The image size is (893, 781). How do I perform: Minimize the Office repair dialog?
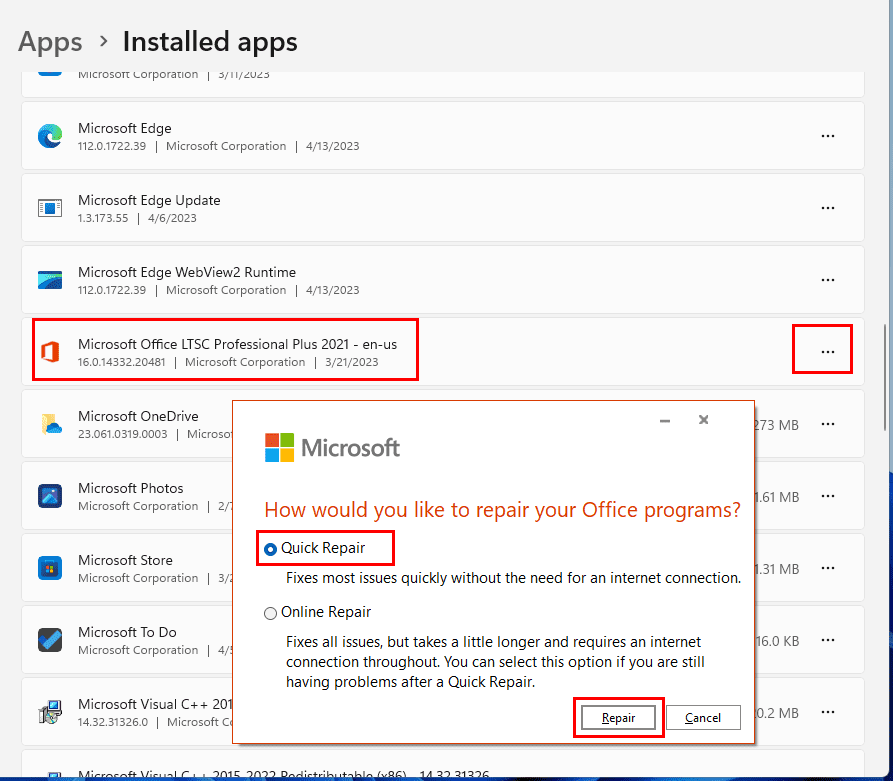click(x=665, y=420)
